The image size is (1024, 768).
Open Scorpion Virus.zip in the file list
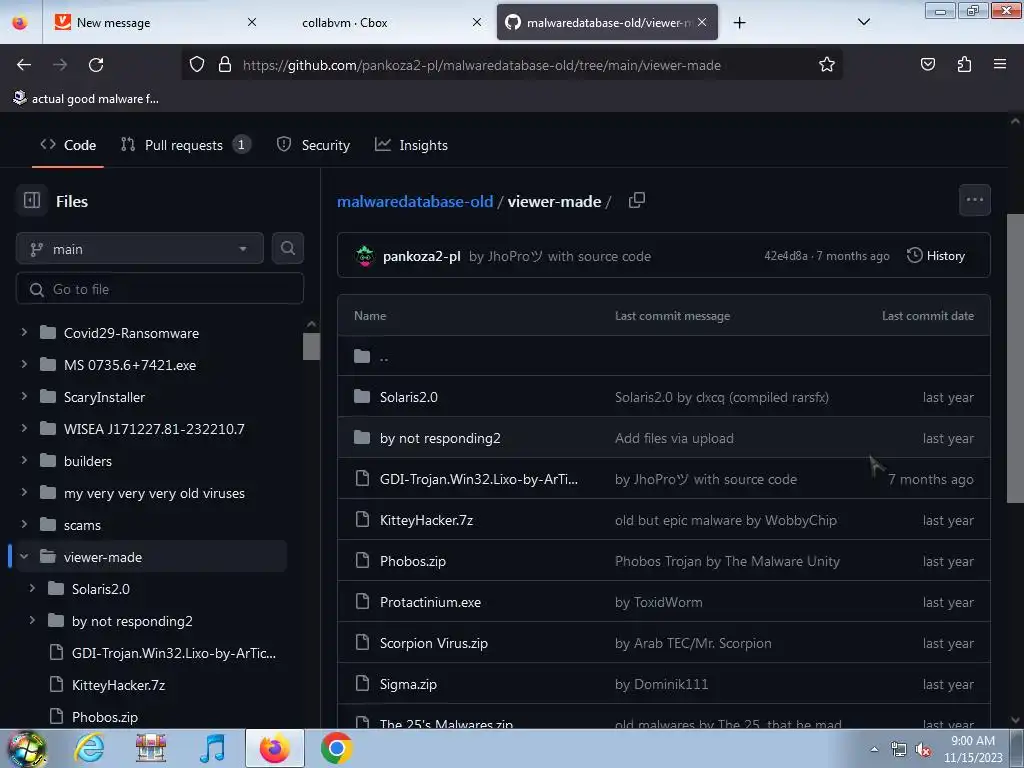tap(434, 643)
